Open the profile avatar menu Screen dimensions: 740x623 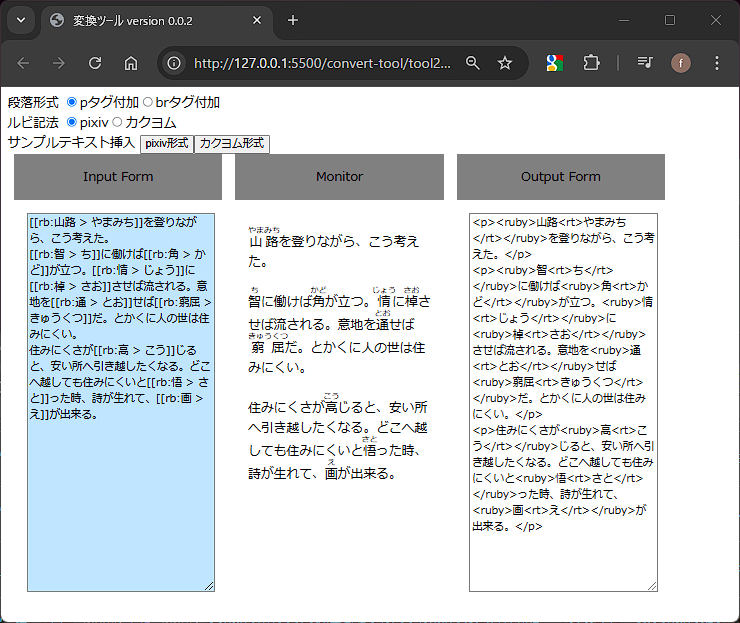tap(681, 63)
